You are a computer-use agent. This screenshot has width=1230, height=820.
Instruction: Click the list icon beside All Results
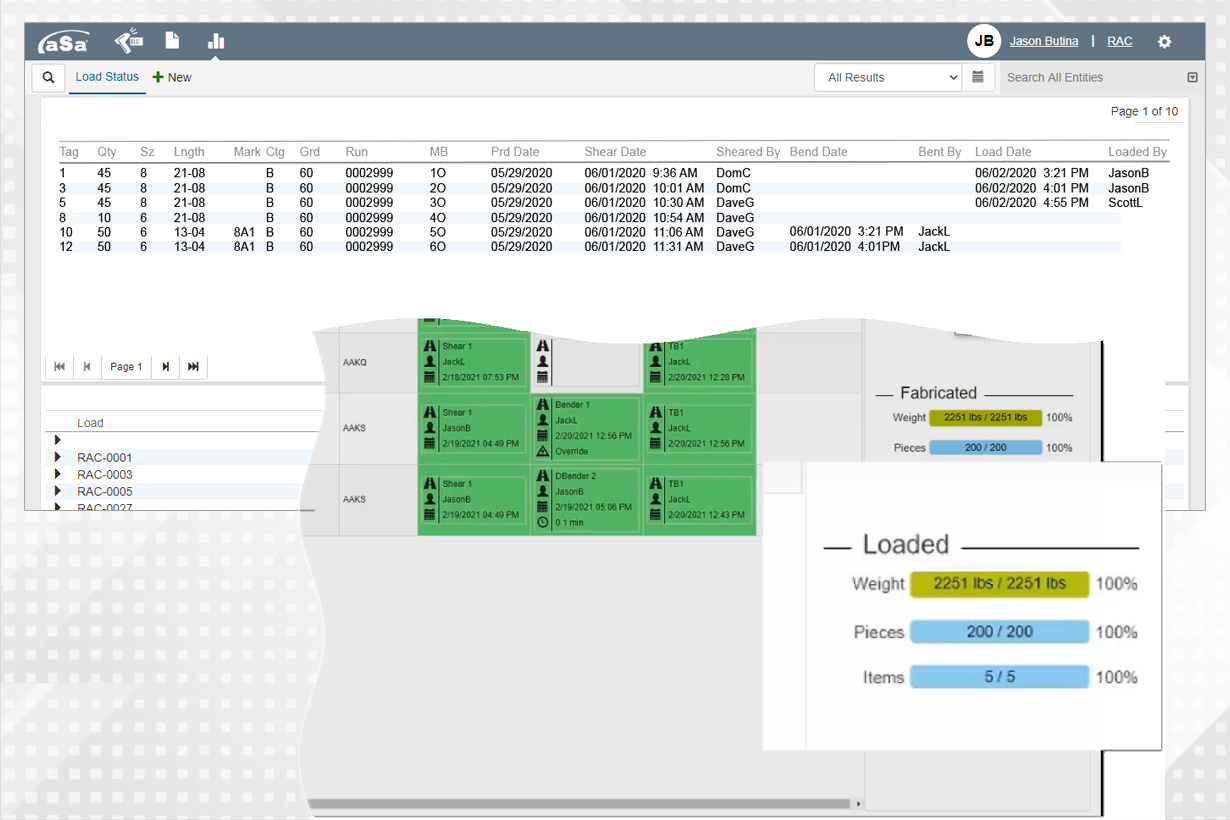click(977, 77)
